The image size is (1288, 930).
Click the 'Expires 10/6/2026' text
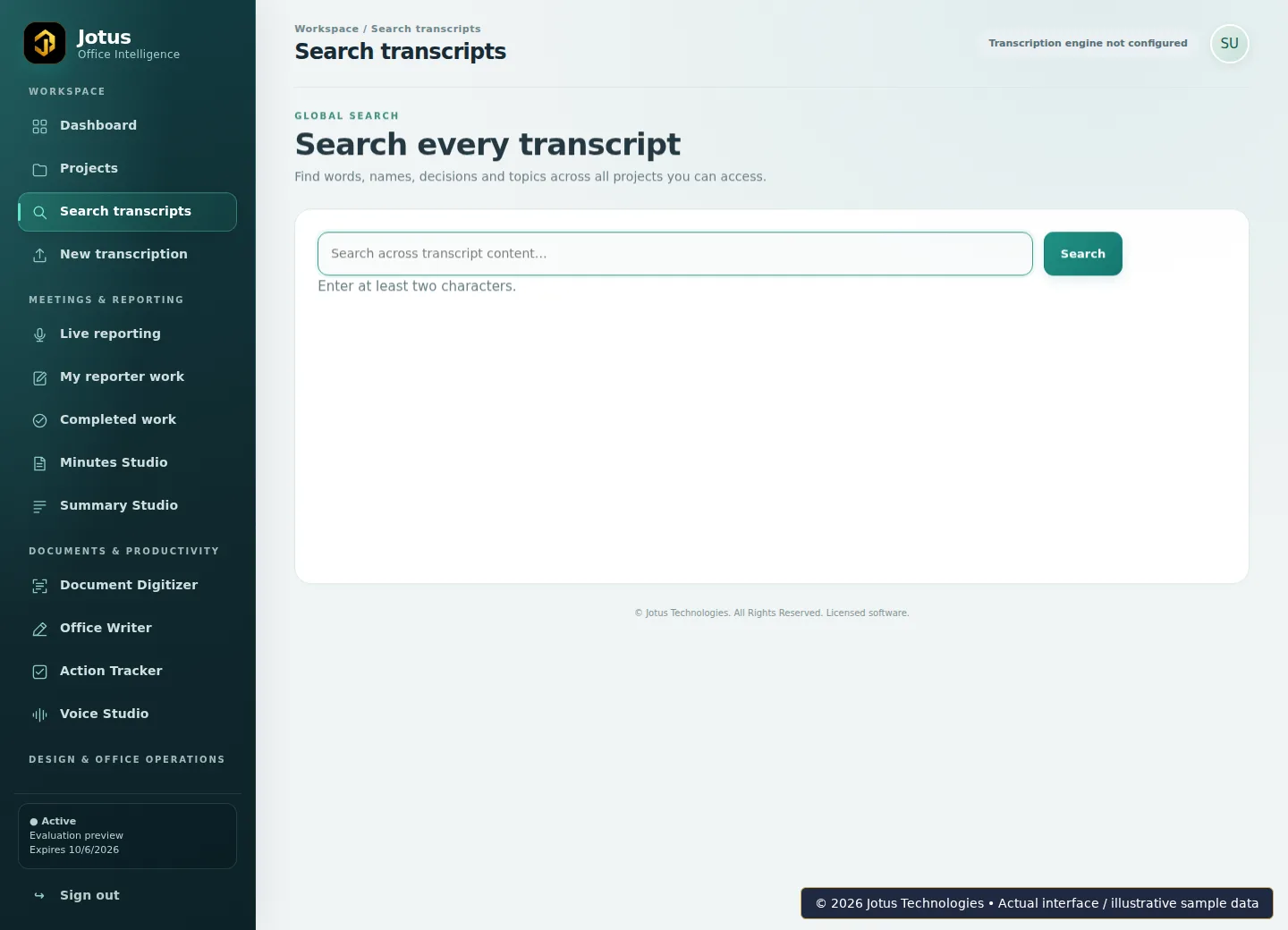coord(74,850)
